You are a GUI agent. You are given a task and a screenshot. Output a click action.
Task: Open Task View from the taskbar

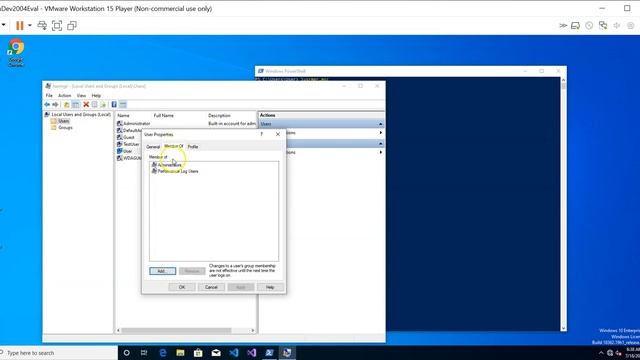click(x=144, y=353)
